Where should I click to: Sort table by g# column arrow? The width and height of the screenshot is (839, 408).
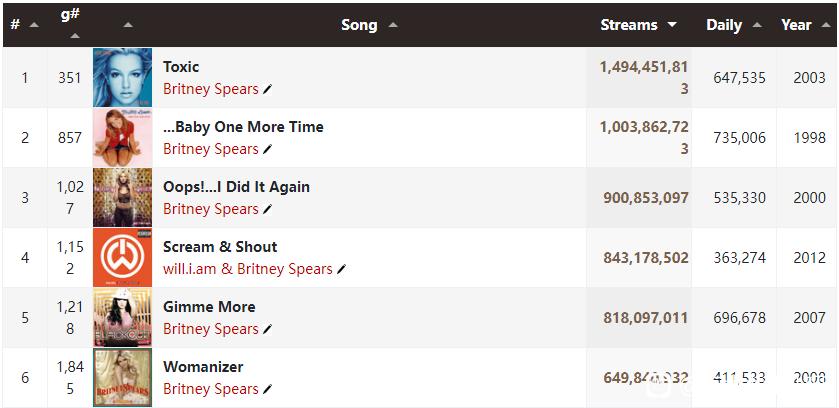click(x=75, y=36)
